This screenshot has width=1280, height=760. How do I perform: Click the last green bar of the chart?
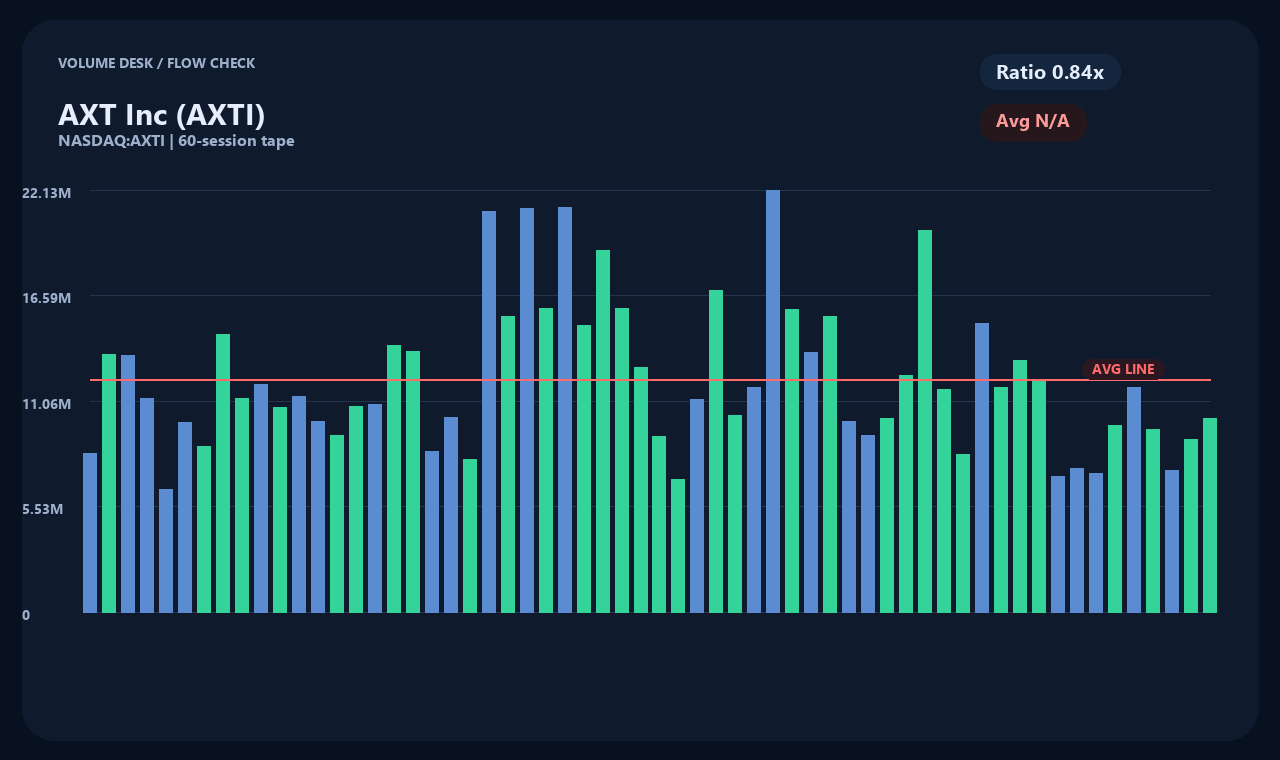pyautogui.click(x=1210, y=515)
